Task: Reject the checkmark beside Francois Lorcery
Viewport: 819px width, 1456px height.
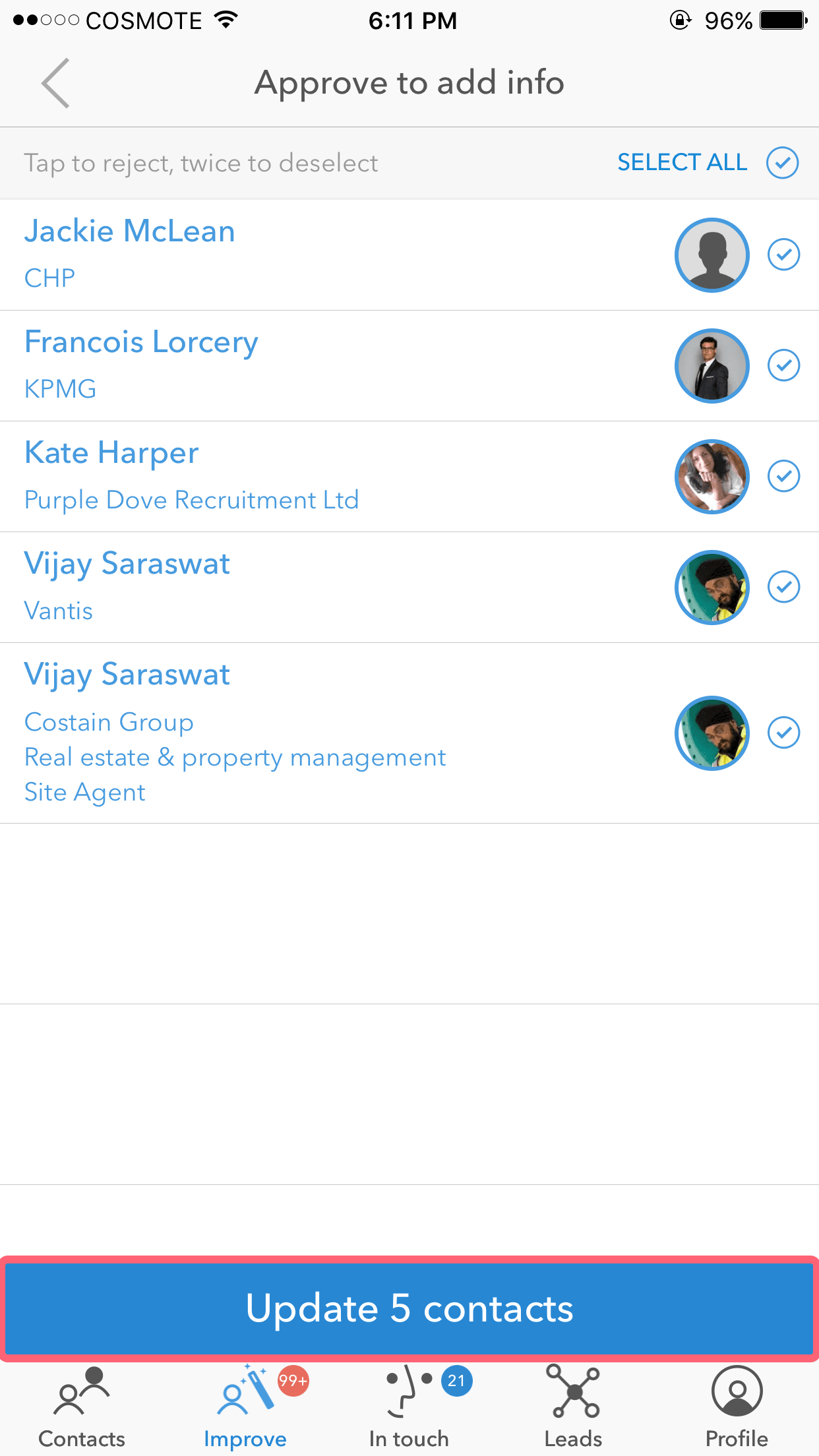Action: 784,366
